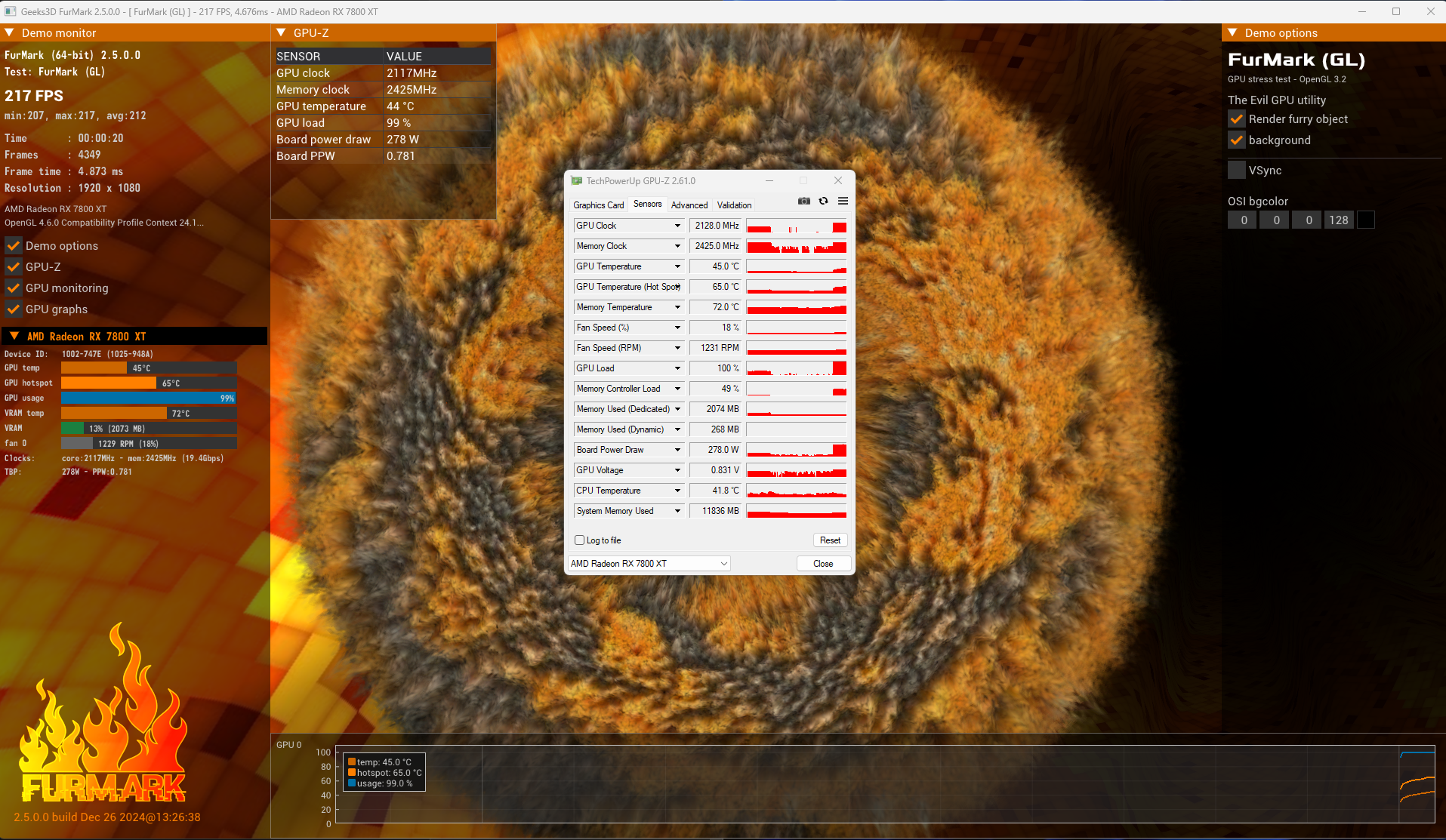Disable the GPU graphs checkbox
Viewport: 1446px width, 840px height.
point(14,309)
